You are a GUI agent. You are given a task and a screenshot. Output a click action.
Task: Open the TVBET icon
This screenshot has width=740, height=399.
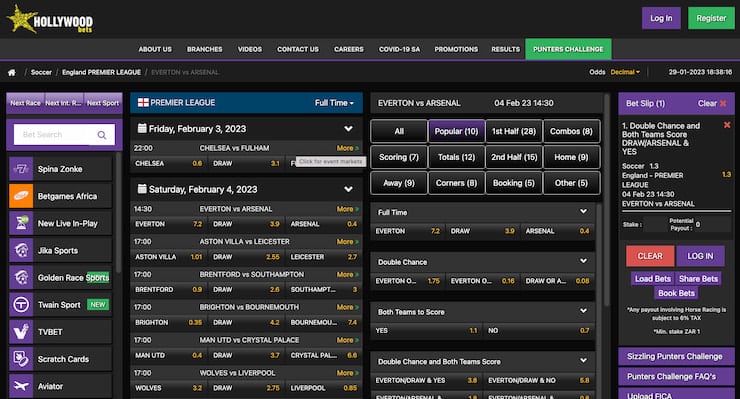pyautogui.click(x=21, y=332)
